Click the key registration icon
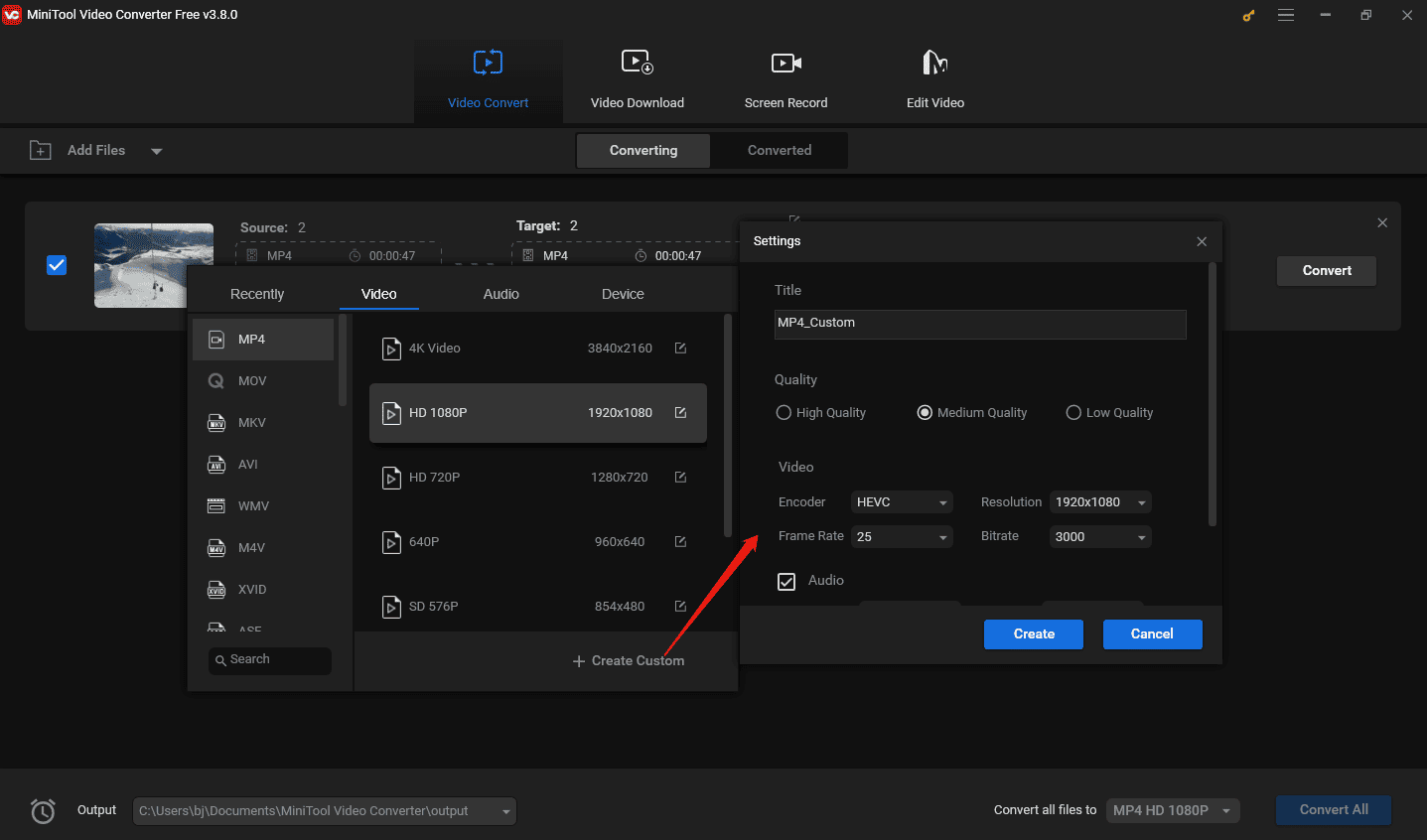Screen dimensions: 1427x840 click(1248, 15)
